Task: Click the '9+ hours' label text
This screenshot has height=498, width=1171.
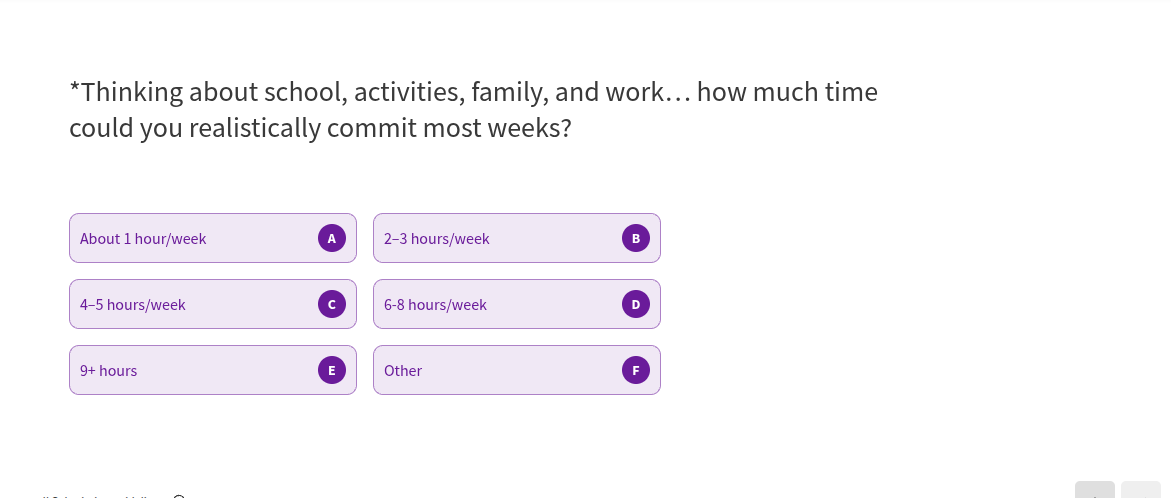Action: coord(109,371)
